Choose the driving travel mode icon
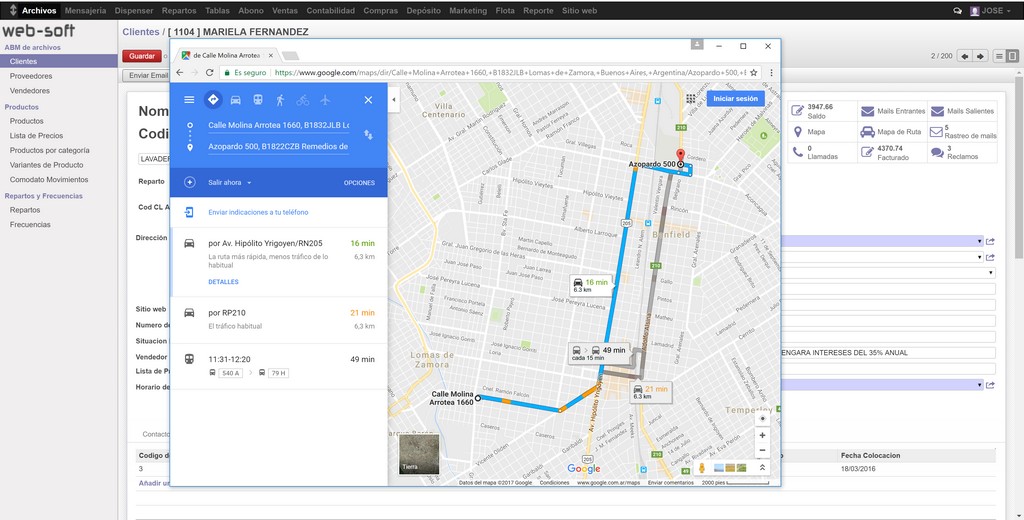Viewport: 1024px width, 520px height. [x=236, y=100]
